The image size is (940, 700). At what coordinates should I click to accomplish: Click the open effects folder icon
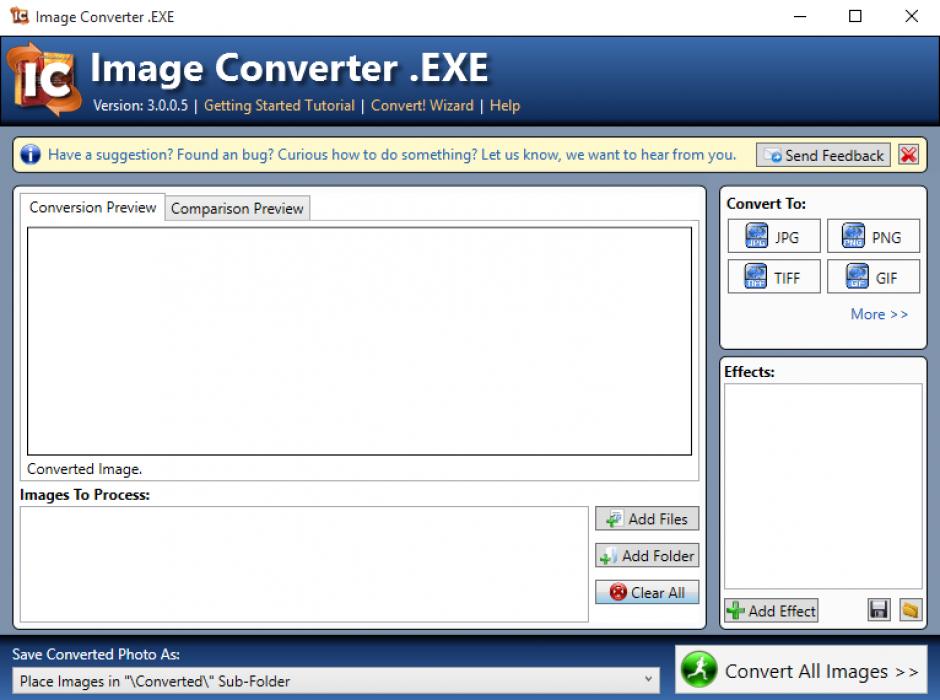click(910, 610)
